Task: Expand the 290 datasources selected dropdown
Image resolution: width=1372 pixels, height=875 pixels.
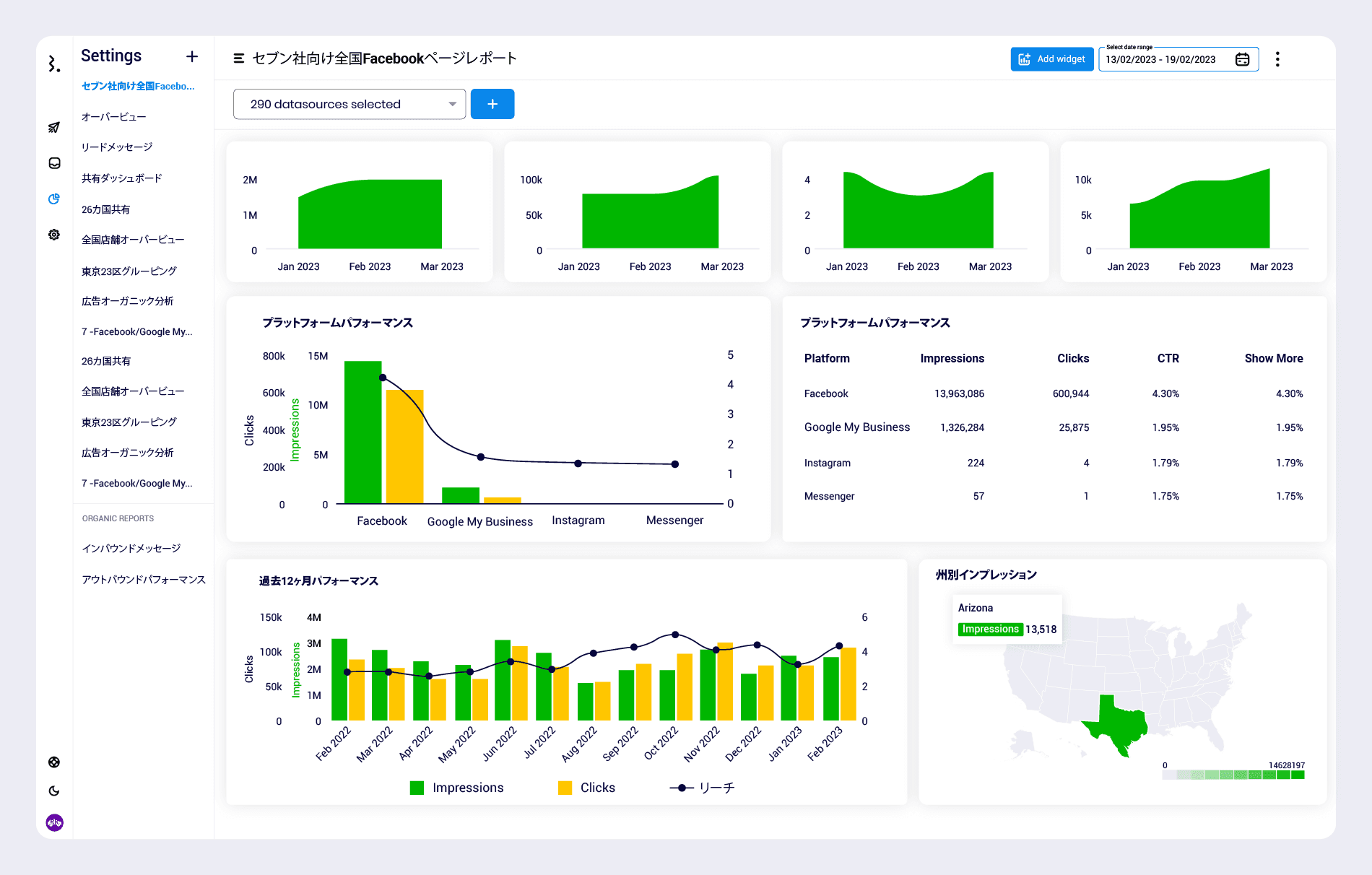Action: click(349, 104)
